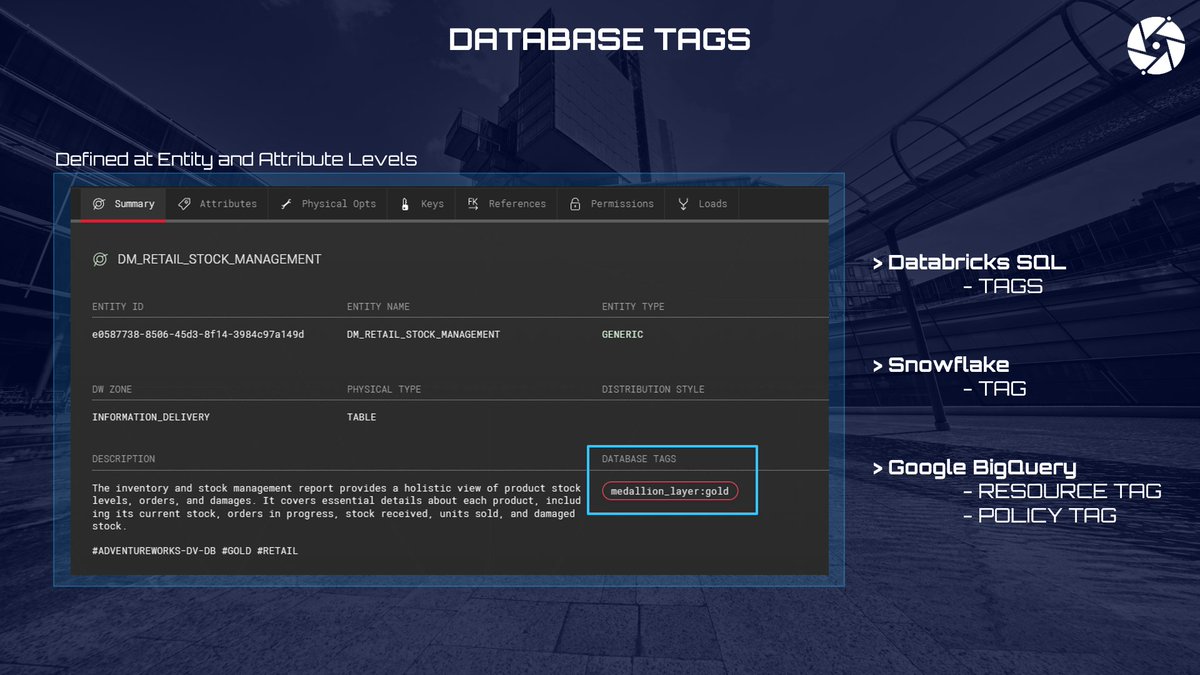Switch to the Attributes tab
This screenshot has width=1200, height=675.
tap(217, 204)
